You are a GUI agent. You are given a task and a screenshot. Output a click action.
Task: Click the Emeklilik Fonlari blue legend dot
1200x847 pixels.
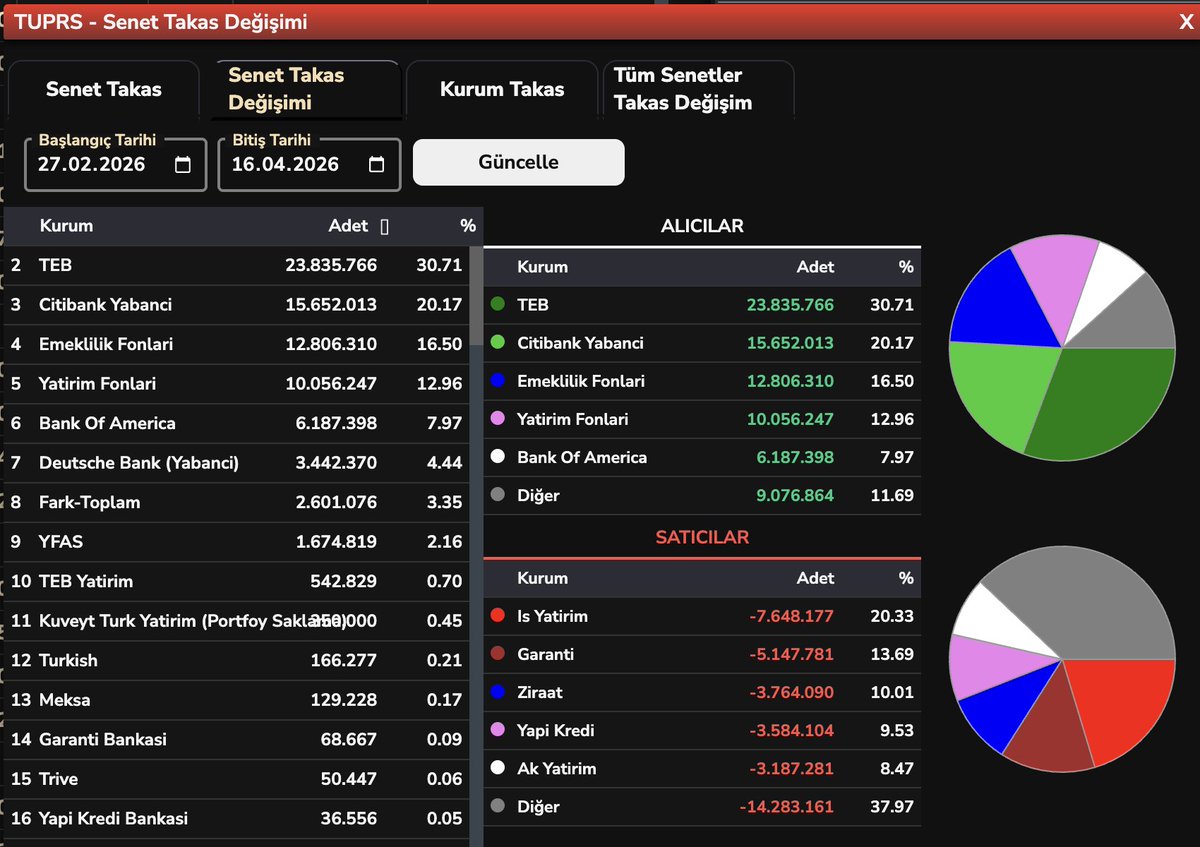497,381
